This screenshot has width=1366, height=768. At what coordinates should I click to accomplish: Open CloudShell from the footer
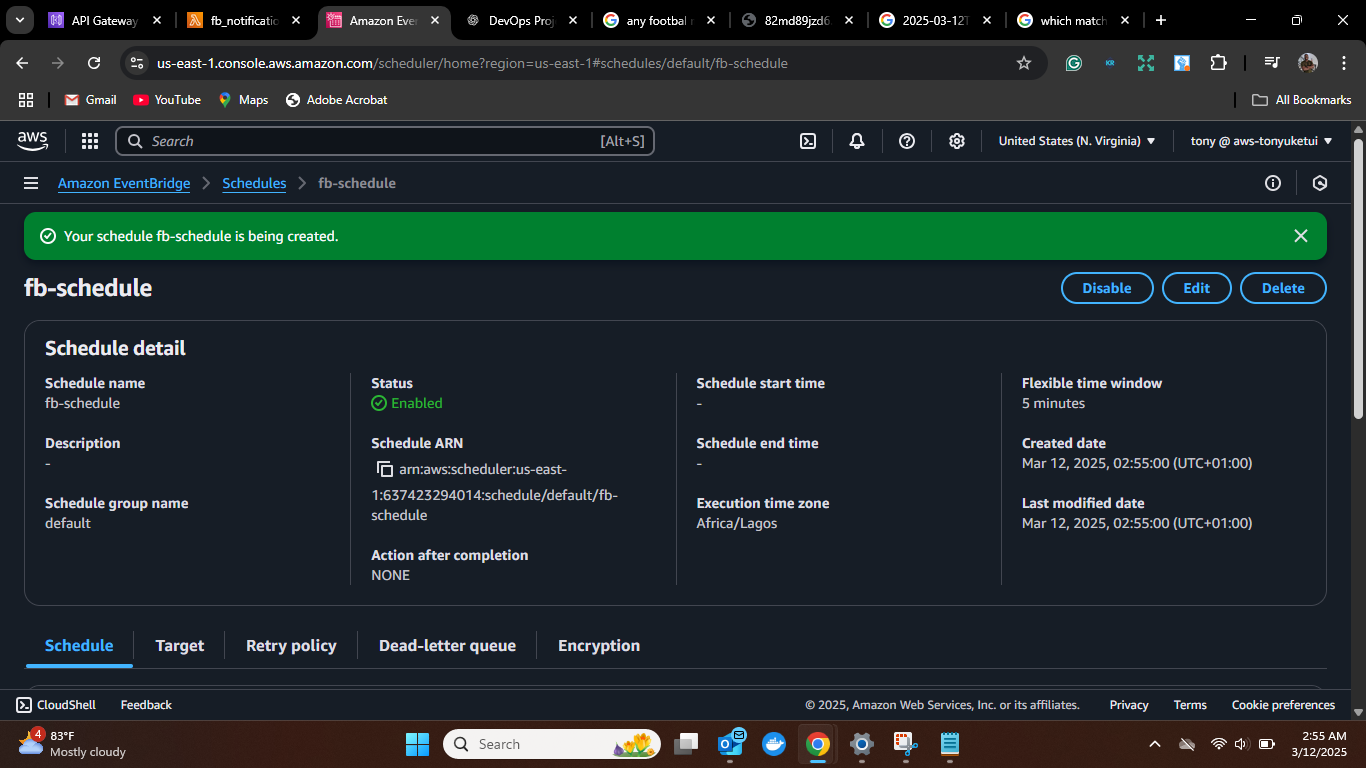[56, 705]
